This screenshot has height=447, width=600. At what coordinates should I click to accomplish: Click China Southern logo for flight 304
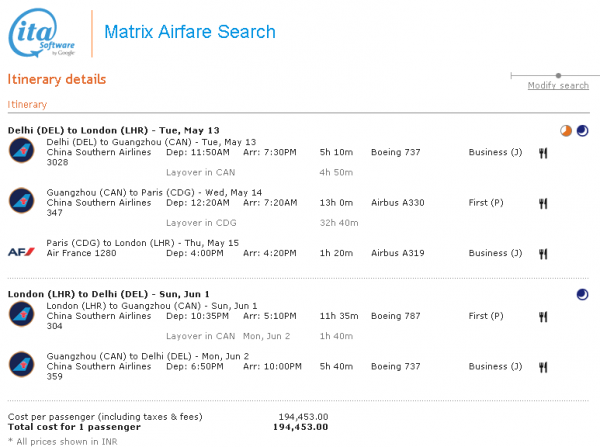click(x=22, y=314)
